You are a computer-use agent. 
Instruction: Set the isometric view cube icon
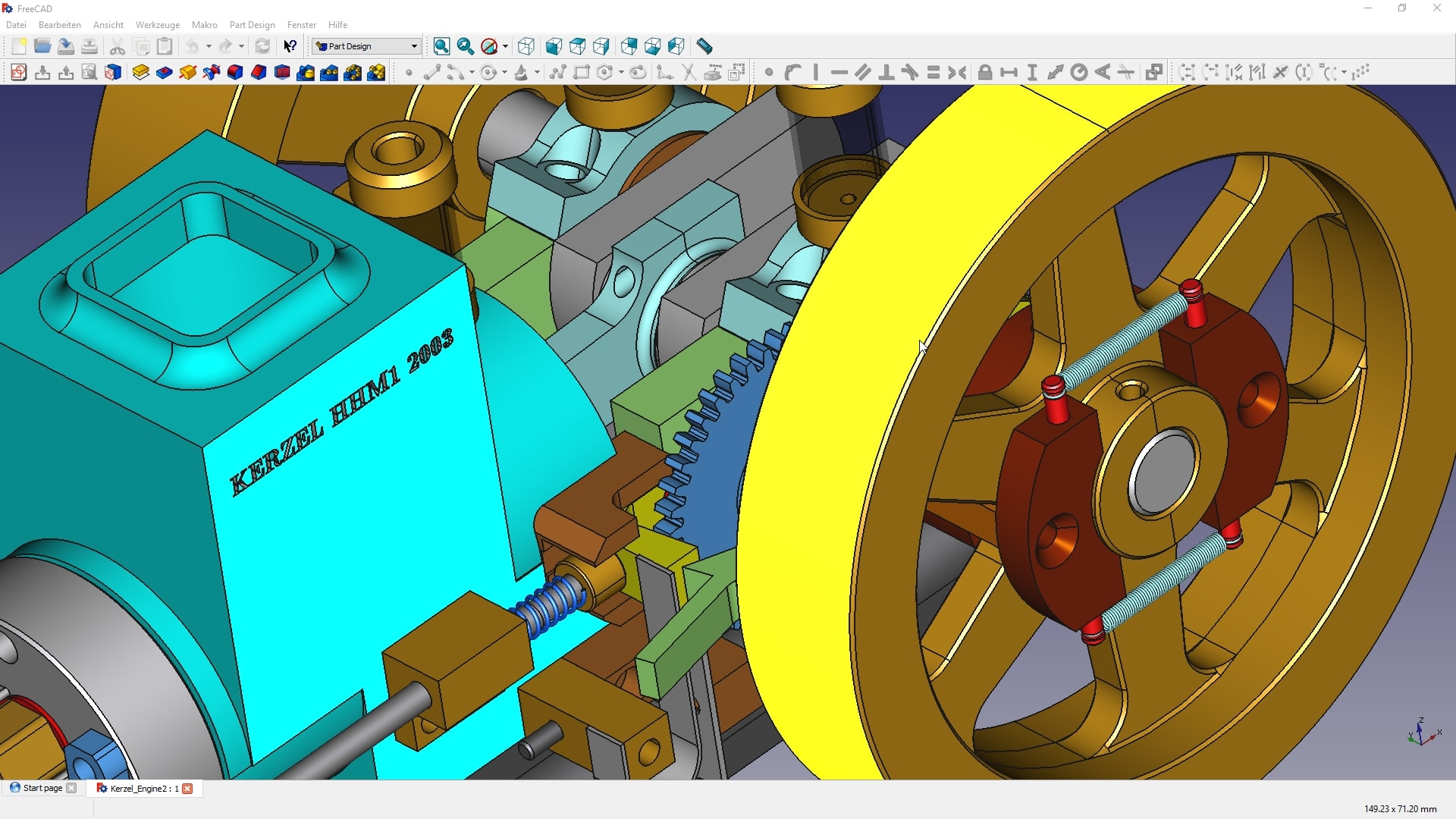click(526, 46)
